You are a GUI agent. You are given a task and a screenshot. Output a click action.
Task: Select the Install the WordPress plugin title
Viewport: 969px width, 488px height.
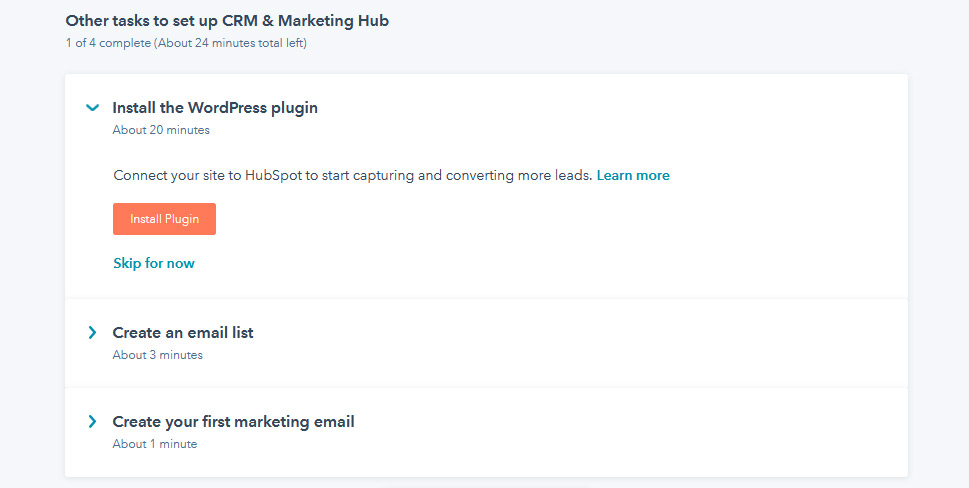click(215, 108)
